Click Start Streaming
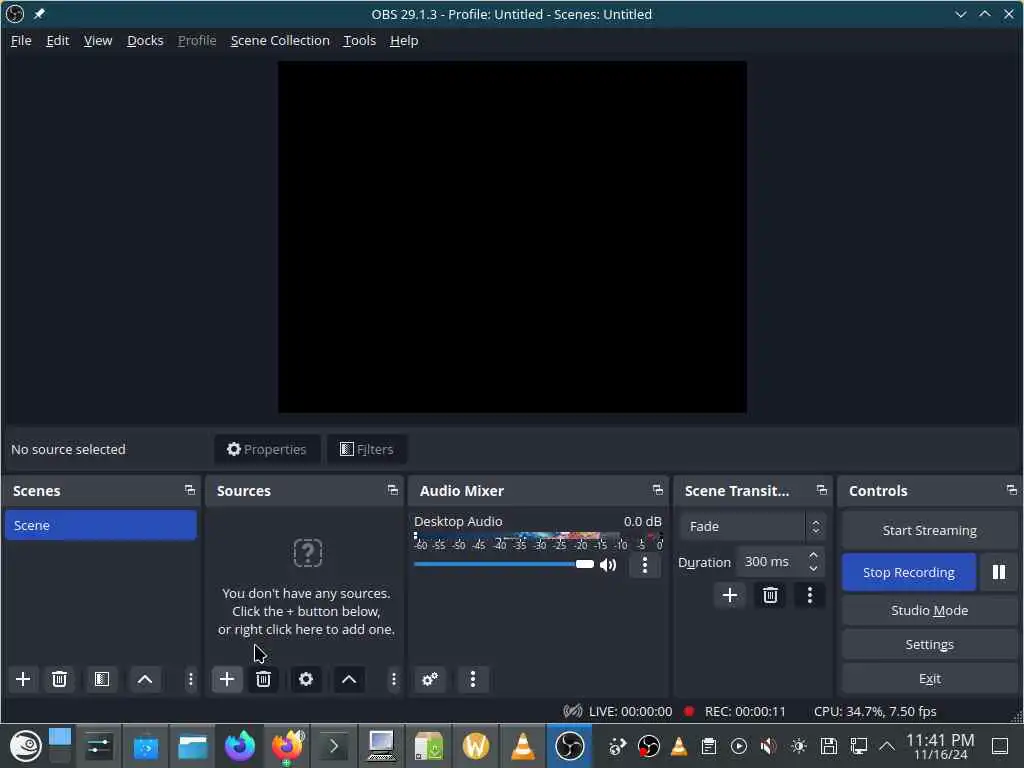Viewport: 1024px width, 768px height. pyautogui.click(x=929, y=530)
